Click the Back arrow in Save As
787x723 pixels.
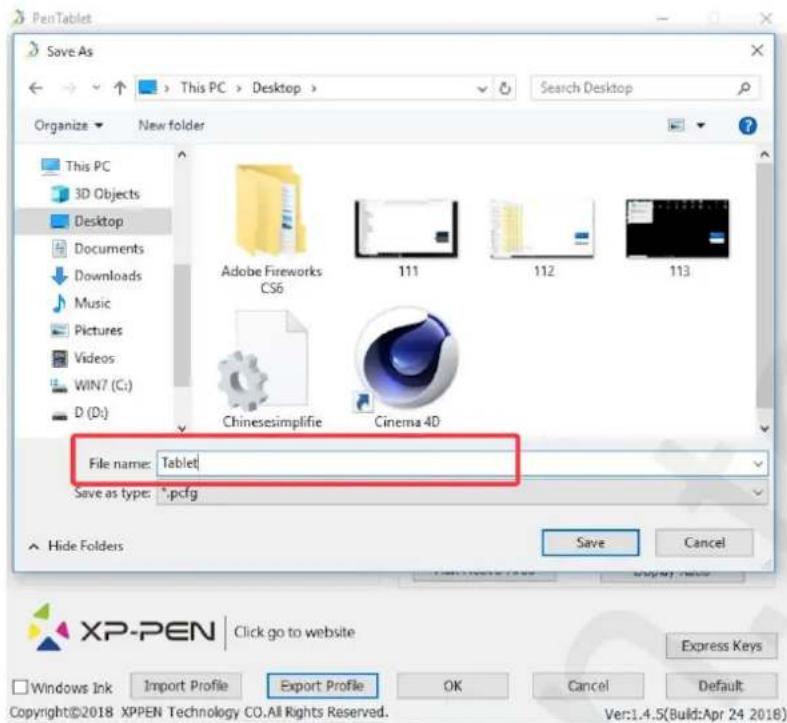tap(36, 88)
